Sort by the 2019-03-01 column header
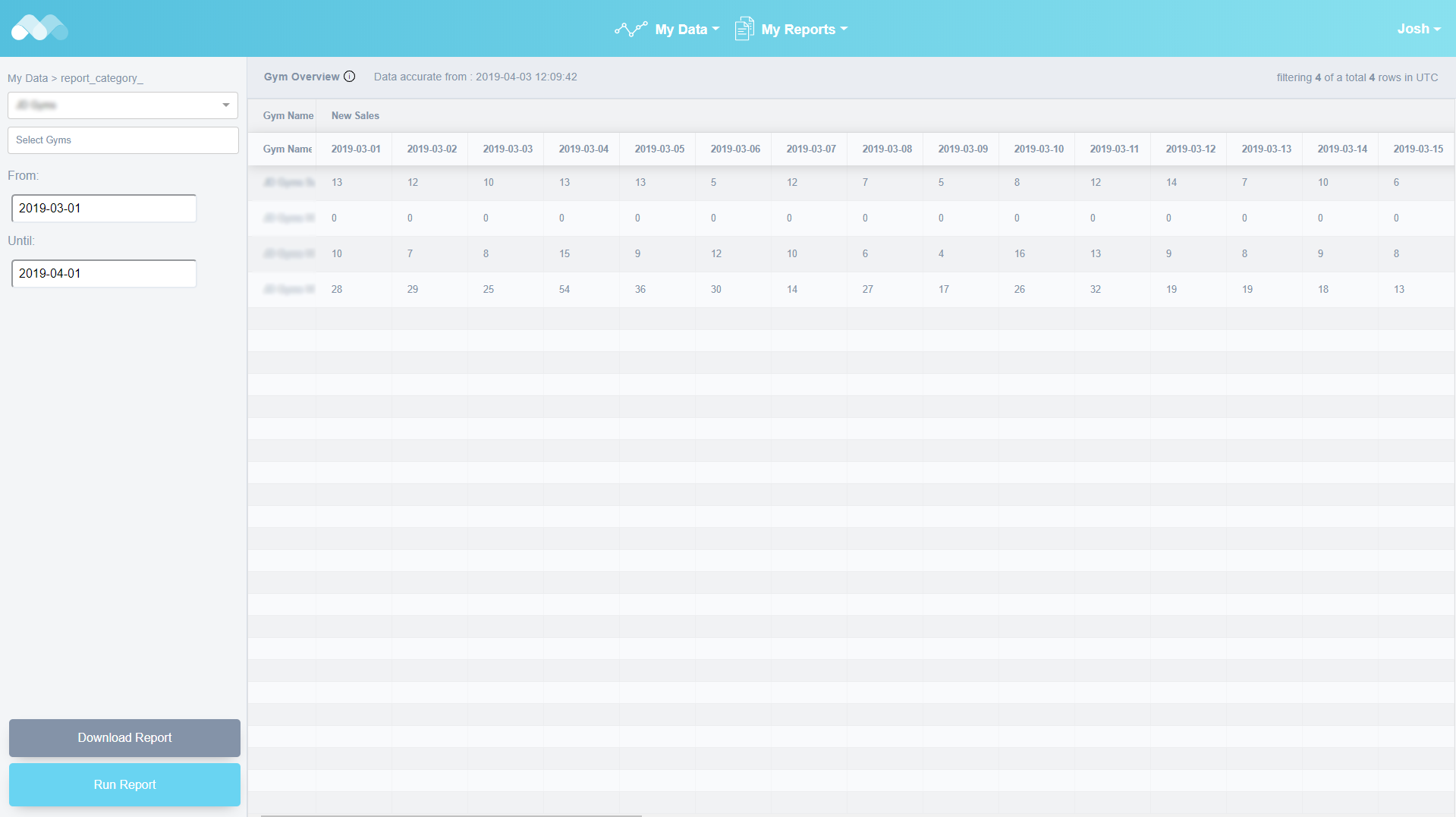 (x=356, y=149)
